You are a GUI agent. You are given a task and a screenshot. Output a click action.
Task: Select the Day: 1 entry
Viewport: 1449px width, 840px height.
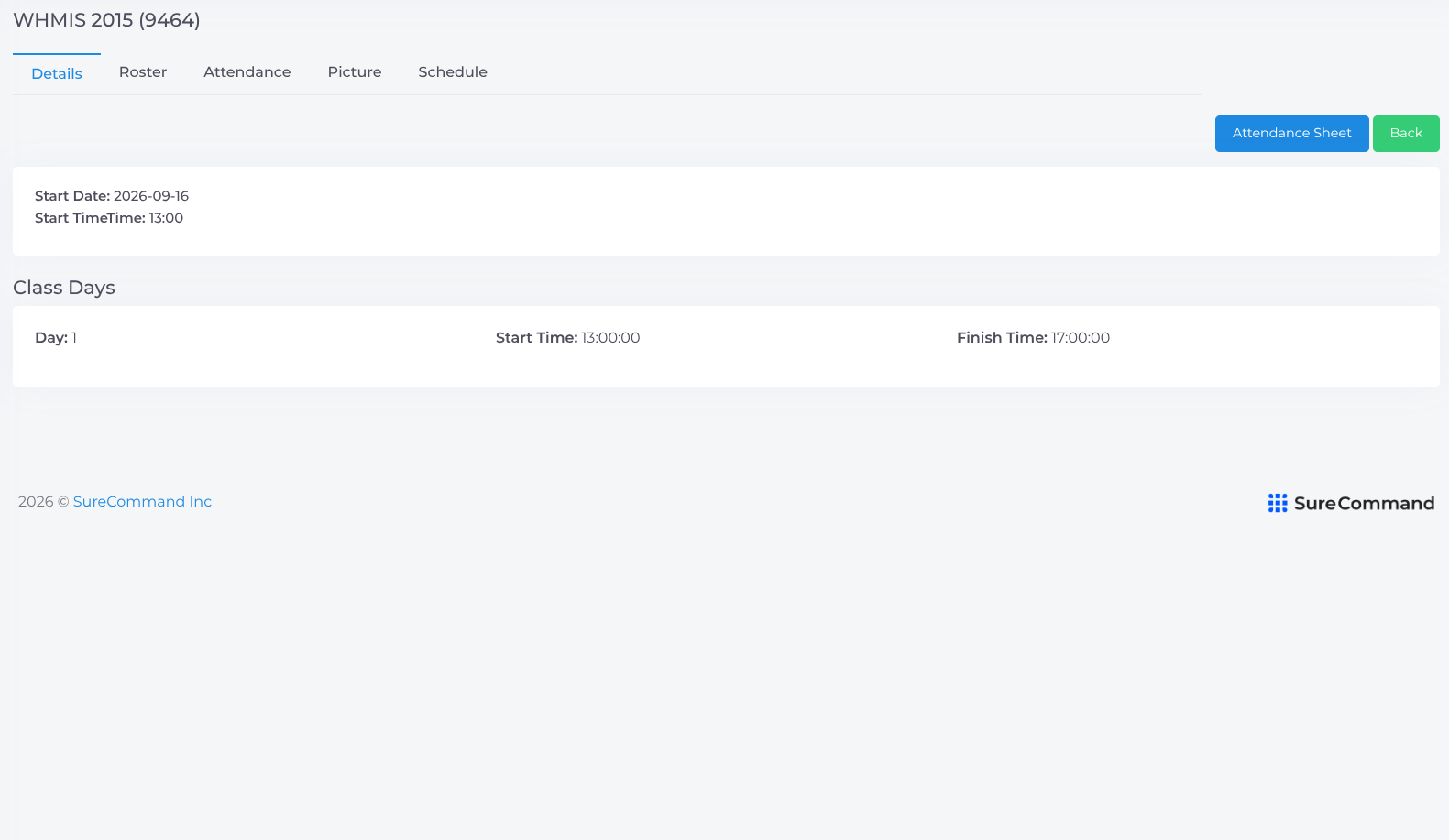pos(56,338)
